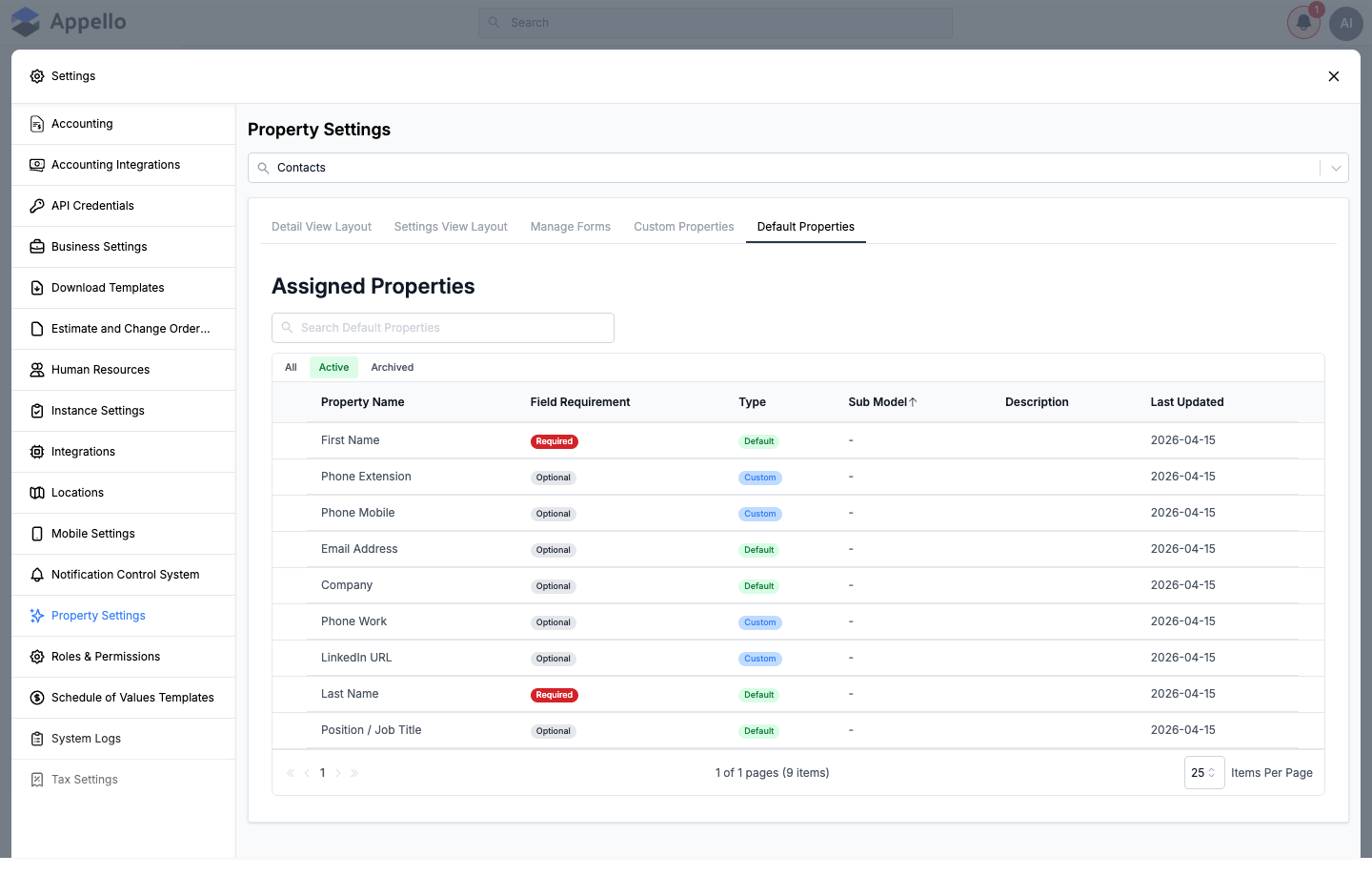Click the Notification Control System bell icon
1372x875 pixels.
coord(37,575)
